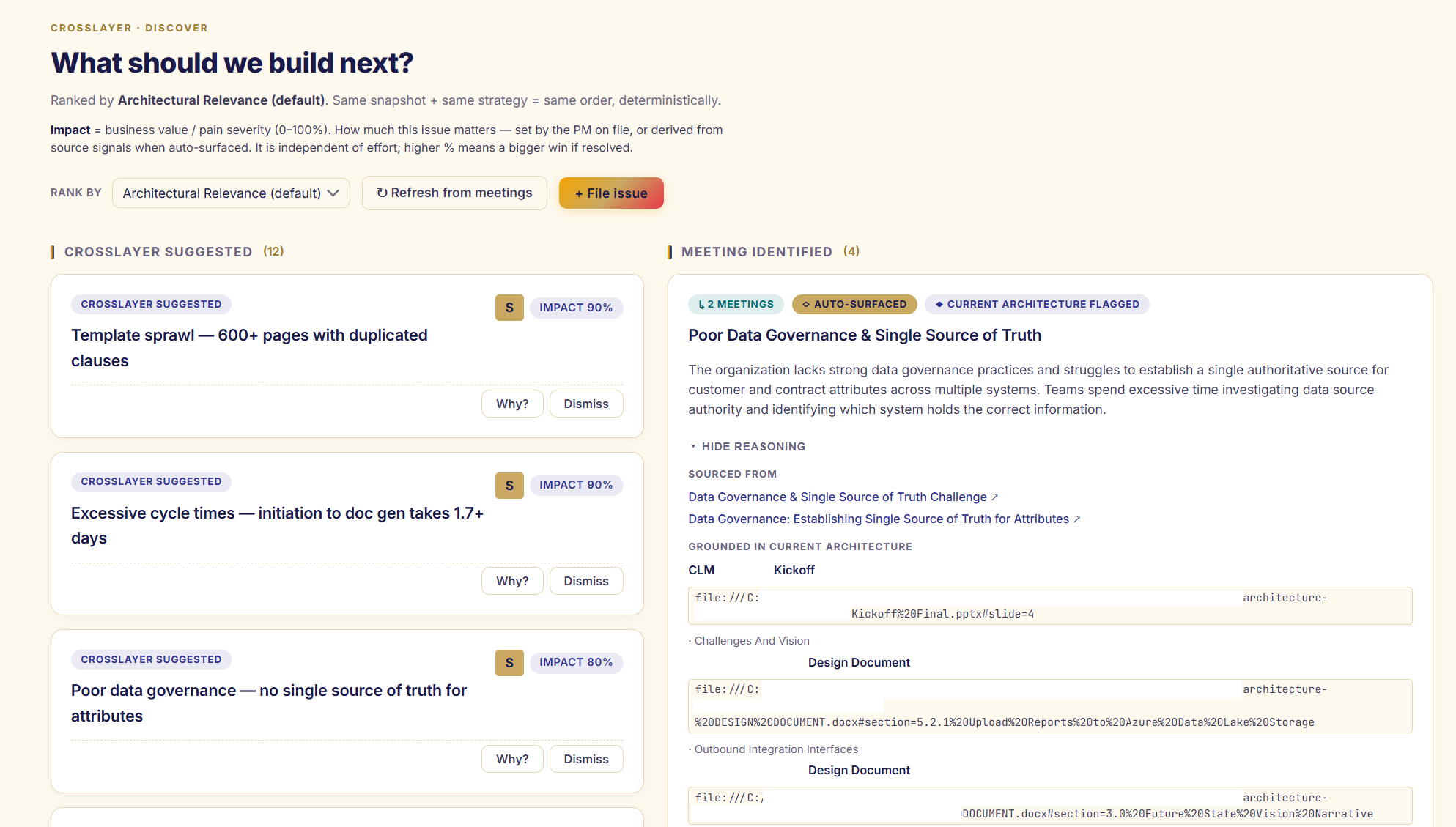The image size is (1456, 827).
Task: Dismiss the Excessive cycle times suggestion
Action: pyautogui.click(x=585, y=580)
